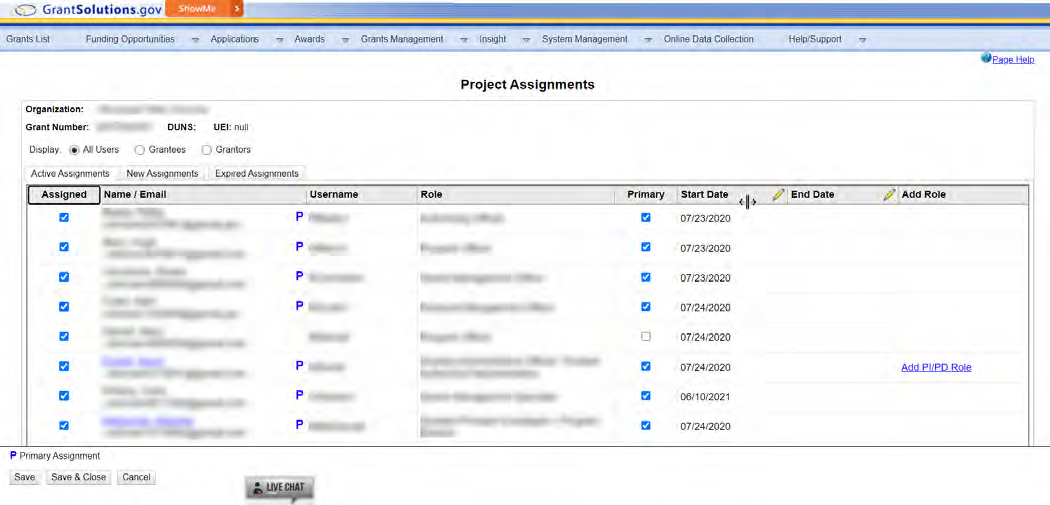Open Live Chat support icon
The width and height of the screenshot is (1050, 505).
[280, 488]
